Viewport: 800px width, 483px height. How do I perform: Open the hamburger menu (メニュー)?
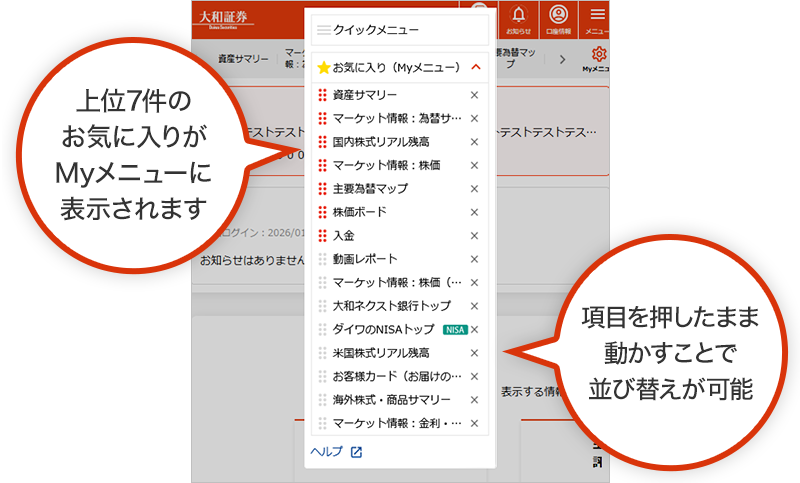point(596,19)
